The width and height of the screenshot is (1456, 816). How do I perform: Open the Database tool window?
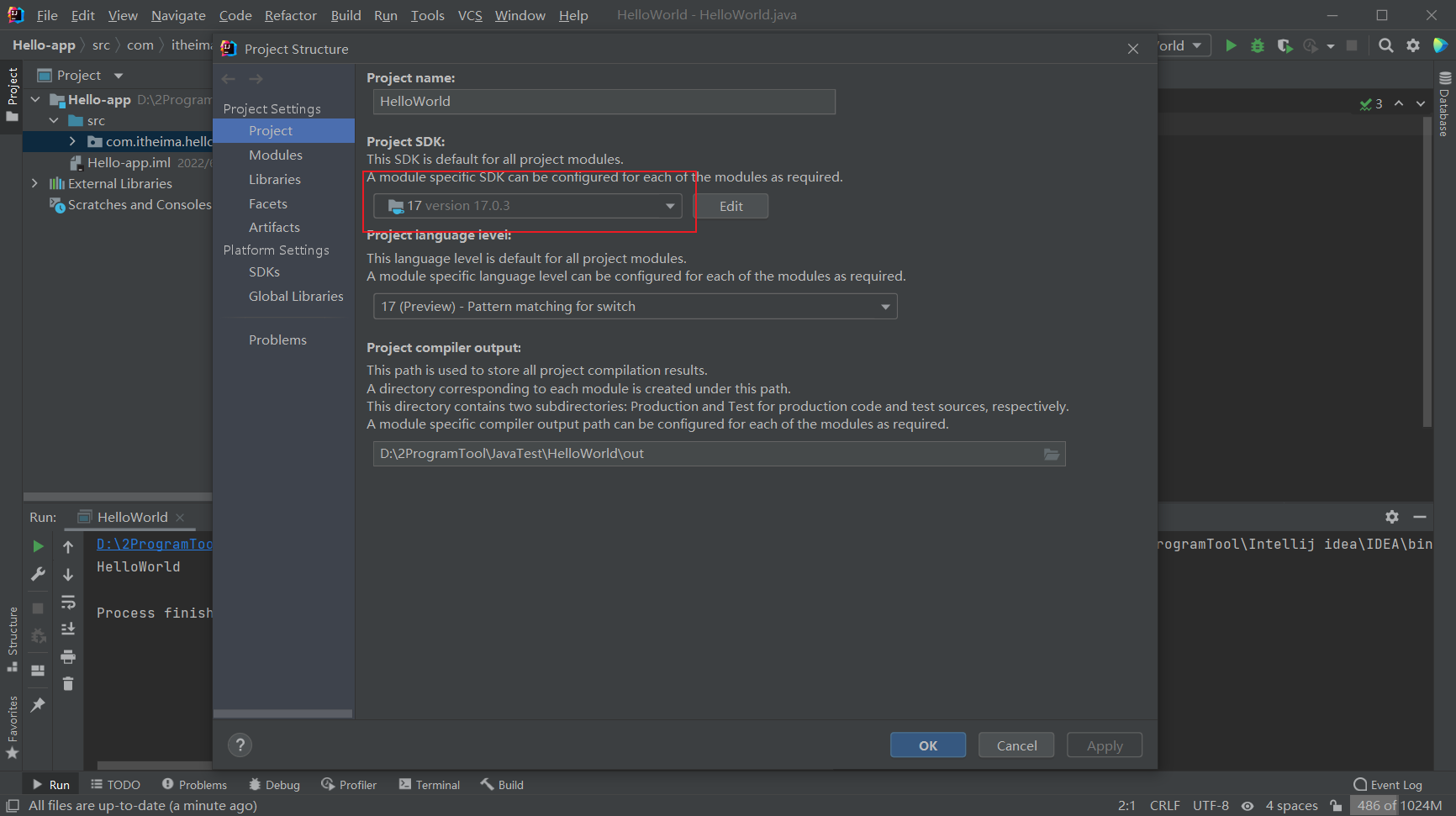click(x=1444, y=104)
